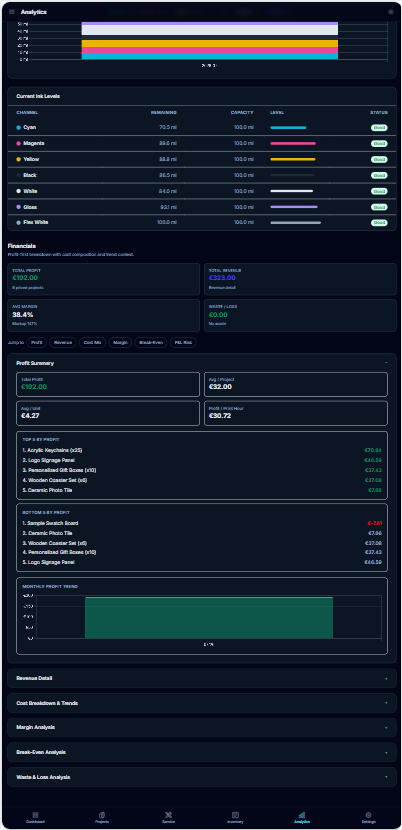
Task: Click the icon at the header's far right
Action: pos(390,12)
